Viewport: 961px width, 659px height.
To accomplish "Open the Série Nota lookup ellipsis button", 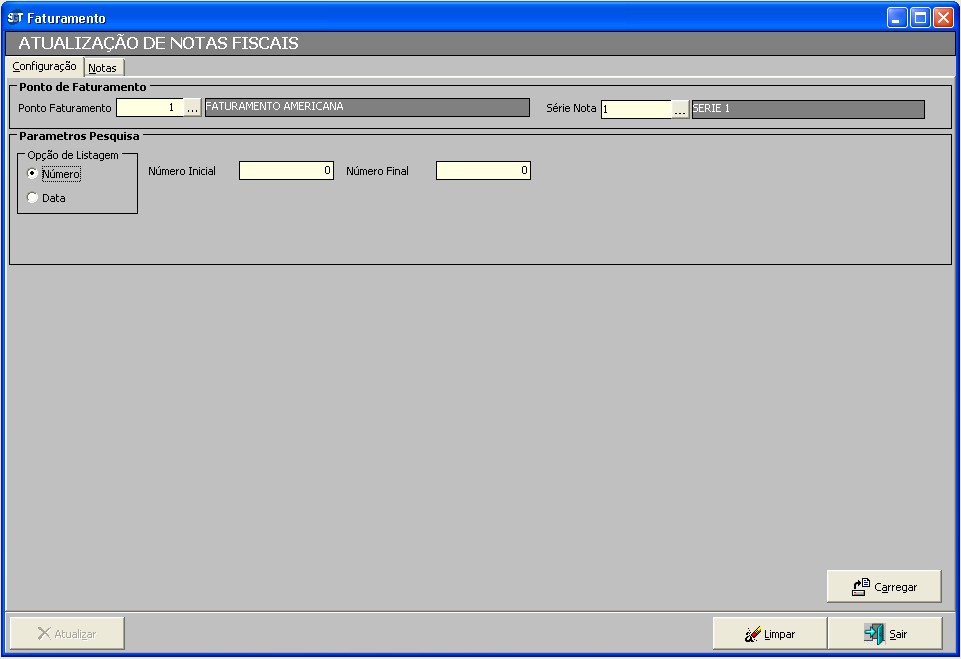I will coord(680,110).
